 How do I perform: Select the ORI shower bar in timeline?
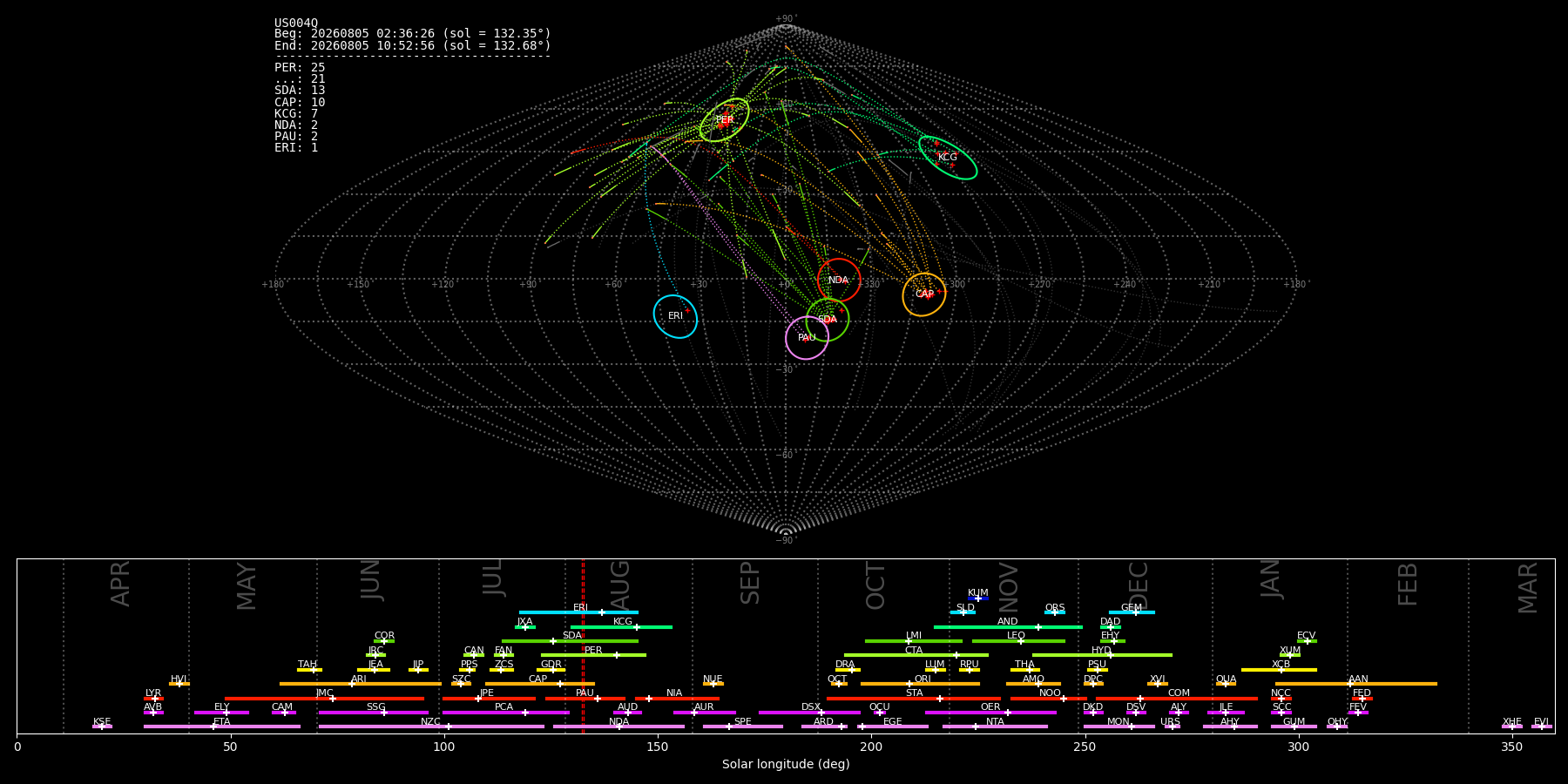point(920,684)
